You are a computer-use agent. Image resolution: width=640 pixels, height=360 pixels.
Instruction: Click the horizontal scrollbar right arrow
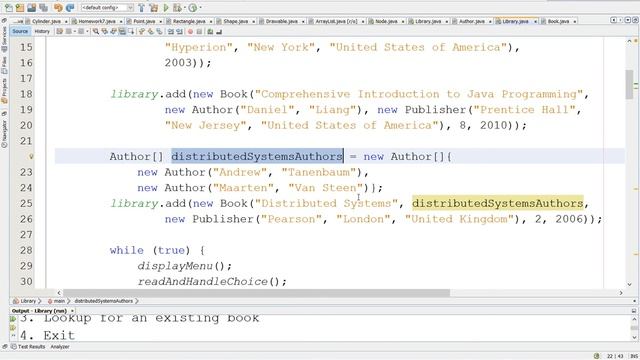[x=621, y=293]
